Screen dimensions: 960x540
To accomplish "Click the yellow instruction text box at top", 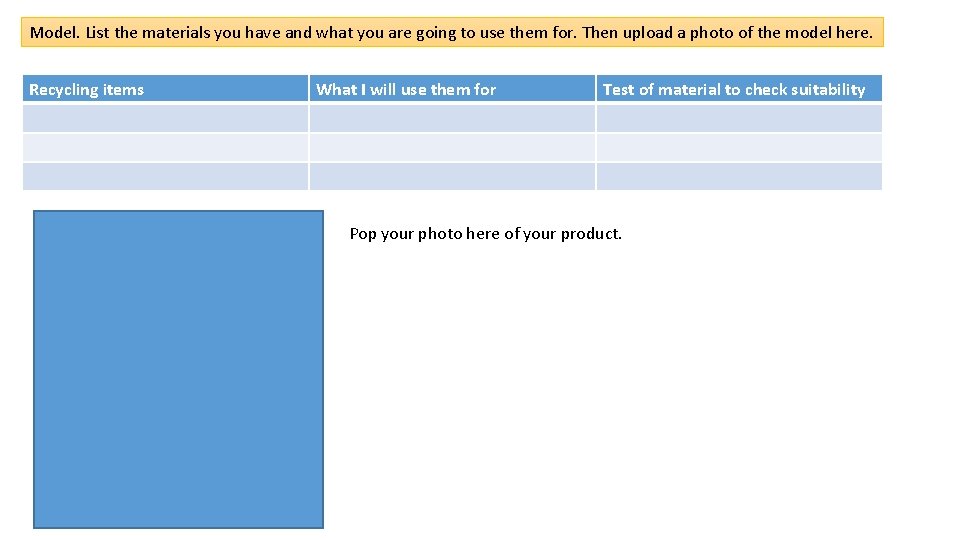I will point(452,32).
